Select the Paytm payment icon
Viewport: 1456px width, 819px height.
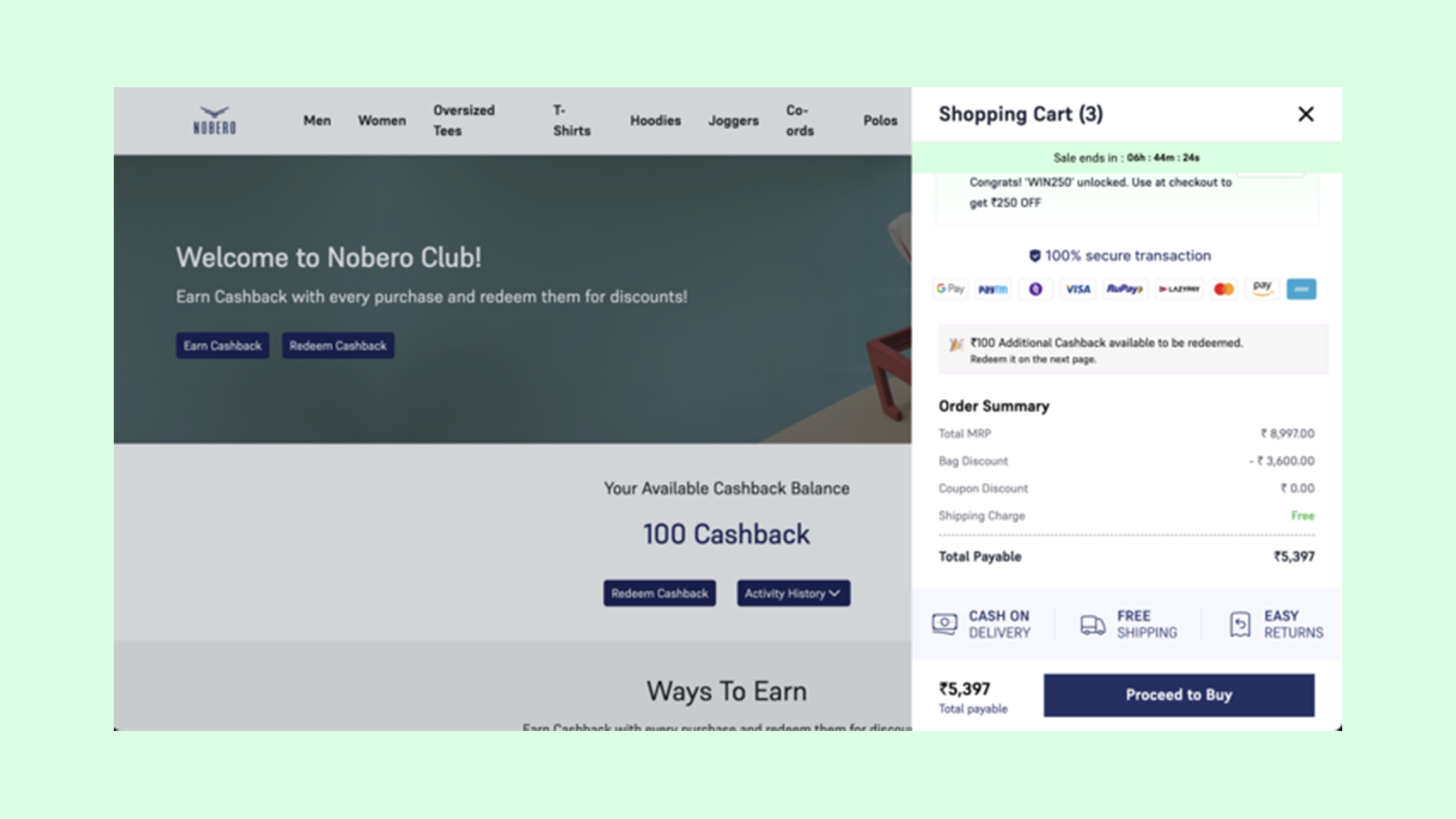pos(993,289)
